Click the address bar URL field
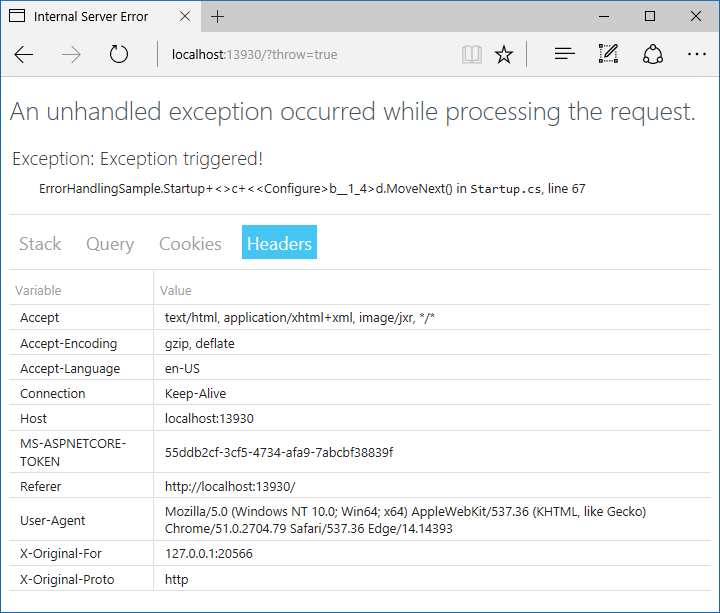The width and height of the screenshot is (720, 613). coord(300,54)
